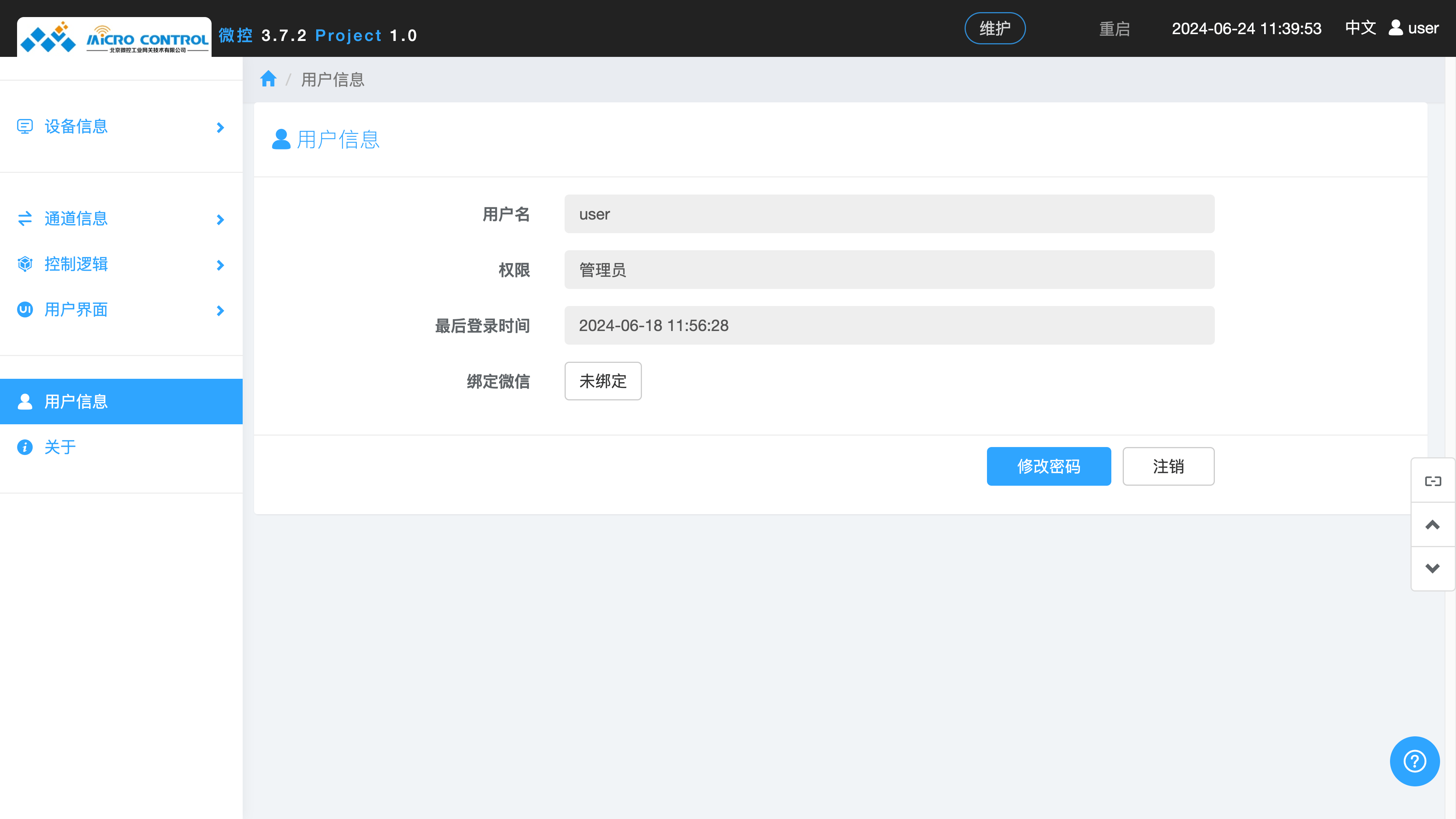Open the home breadcrumb icon
This screenshot has height=819, width=1456.
(x=268, y=78)
